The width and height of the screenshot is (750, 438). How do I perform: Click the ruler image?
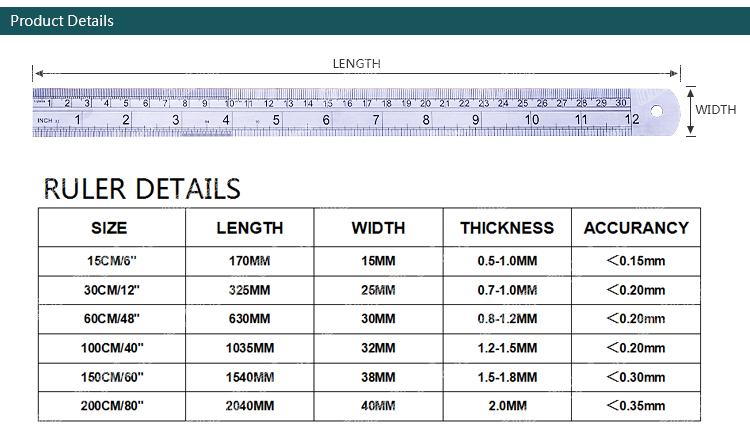[356, 112]
